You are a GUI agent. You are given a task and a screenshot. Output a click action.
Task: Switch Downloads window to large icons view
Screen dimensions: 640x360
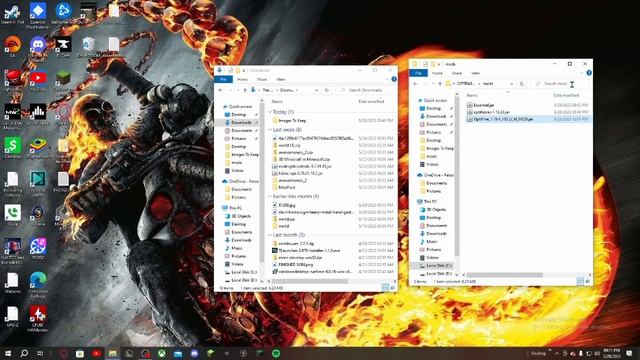click(x=392, y=288)
